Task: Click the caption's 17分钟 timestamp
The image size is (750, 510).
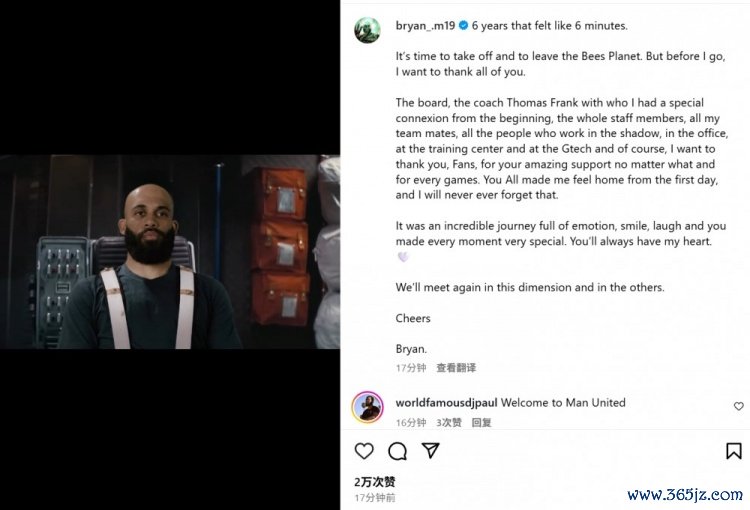Action: click(410, 368)
